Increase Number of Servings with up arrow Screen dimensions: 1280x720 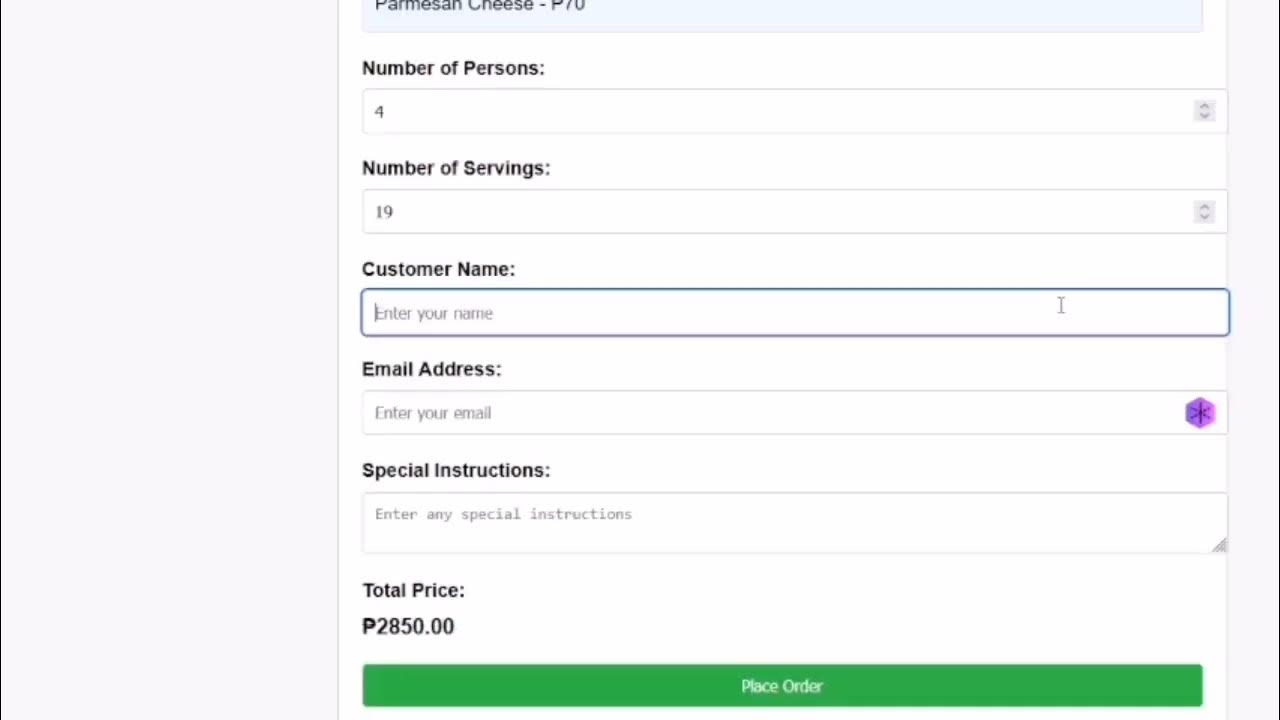pyautogui.click(x=1204, y=206)
